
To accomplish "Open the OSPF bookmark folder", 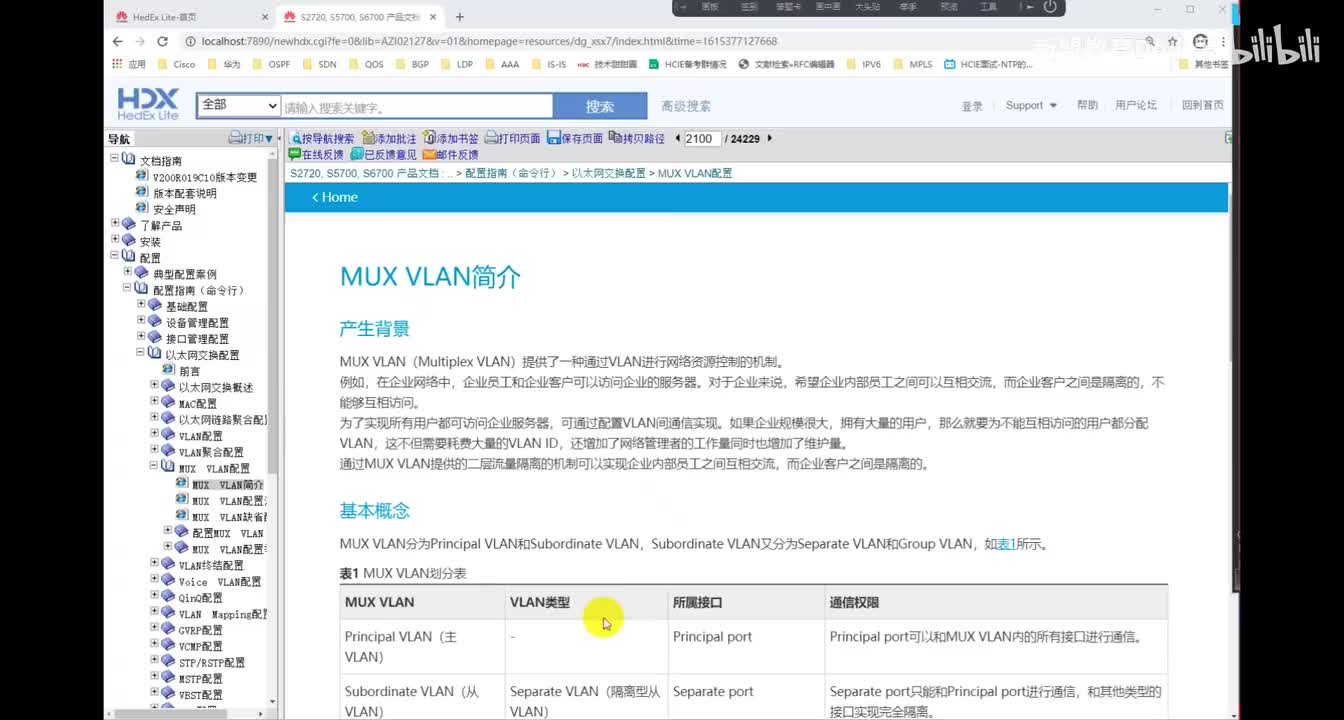I will (x=270, y=64).
